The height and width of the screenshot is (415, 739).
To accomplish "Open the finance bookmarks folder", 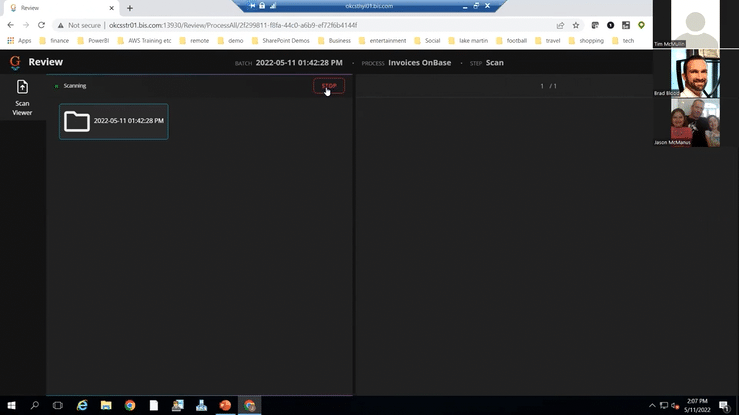I will pos(57,41).
